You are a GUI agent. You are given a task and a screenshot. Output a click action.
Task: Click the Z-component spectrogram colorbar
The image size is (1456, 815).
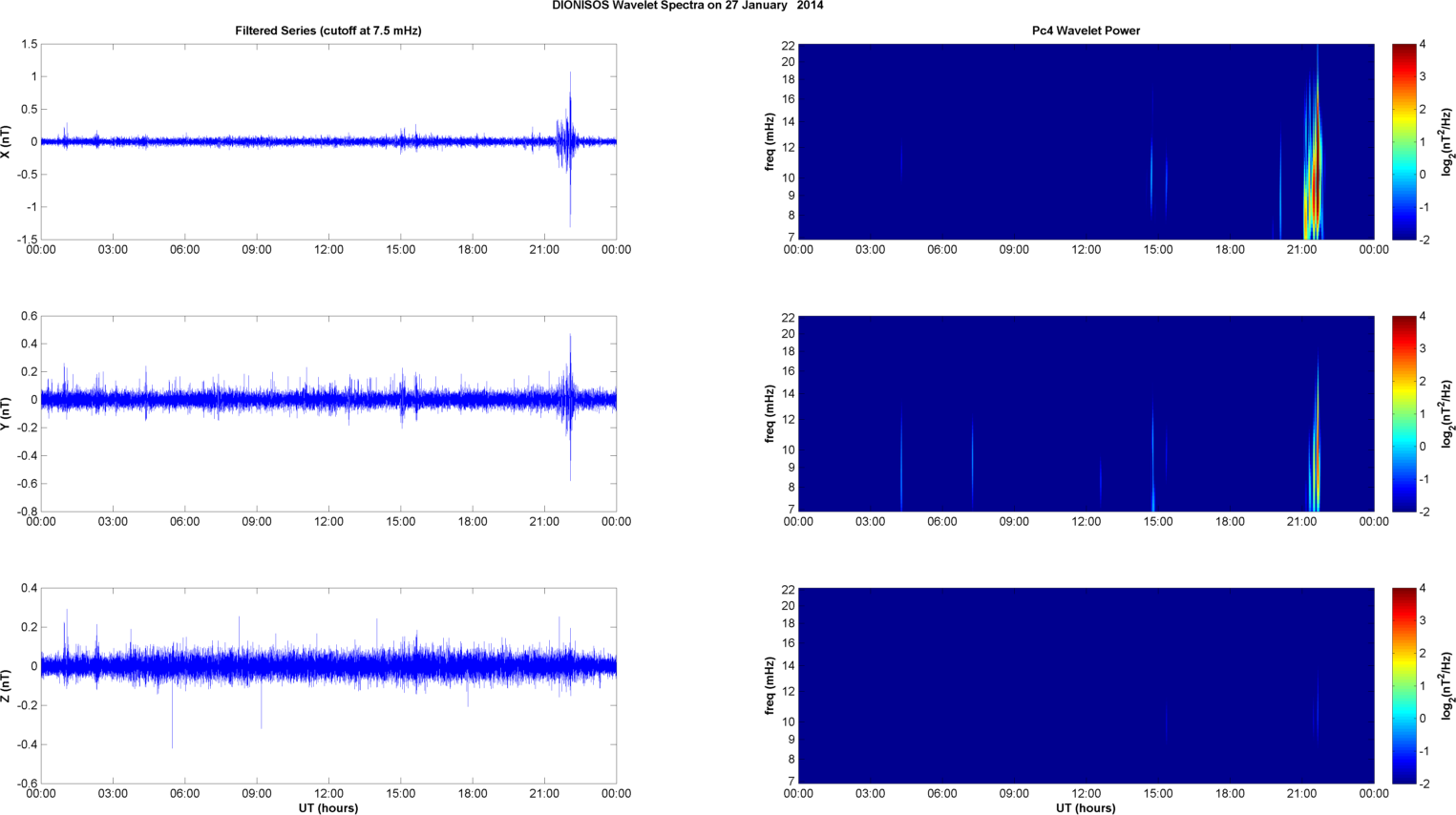[x=1403, y=685]
